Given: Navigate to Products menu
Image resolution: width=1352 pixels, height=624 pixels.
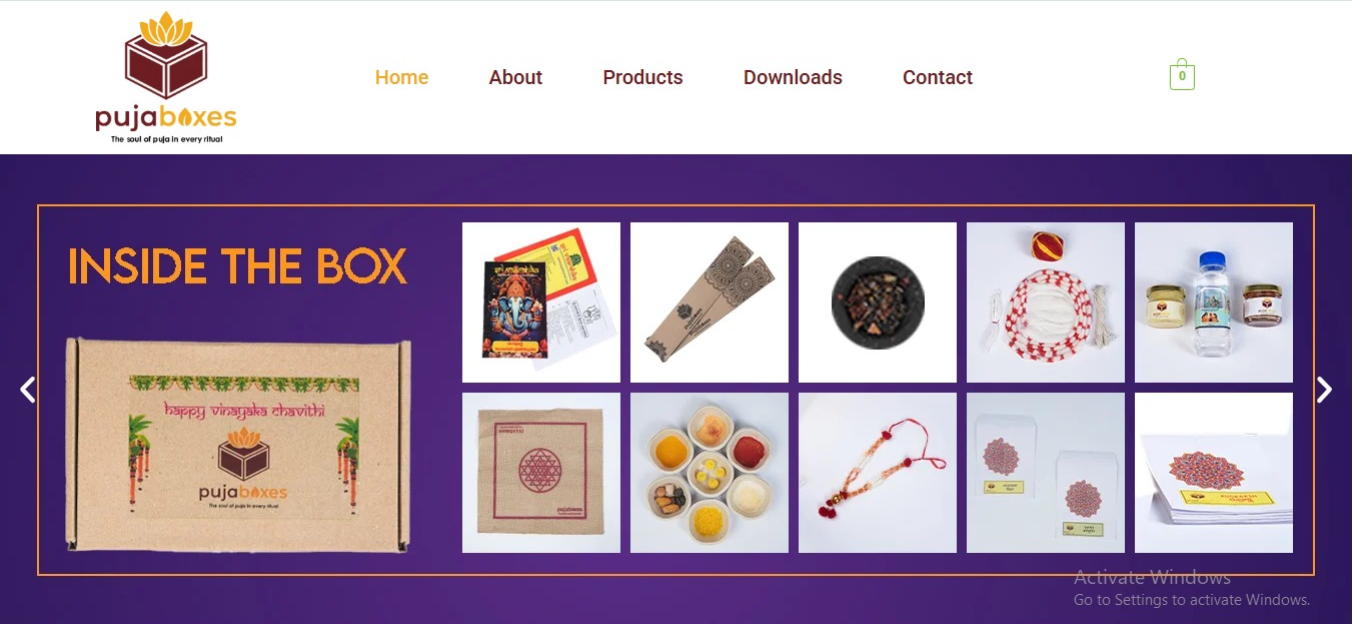Looking at the screenshot, I should point(643,77).
